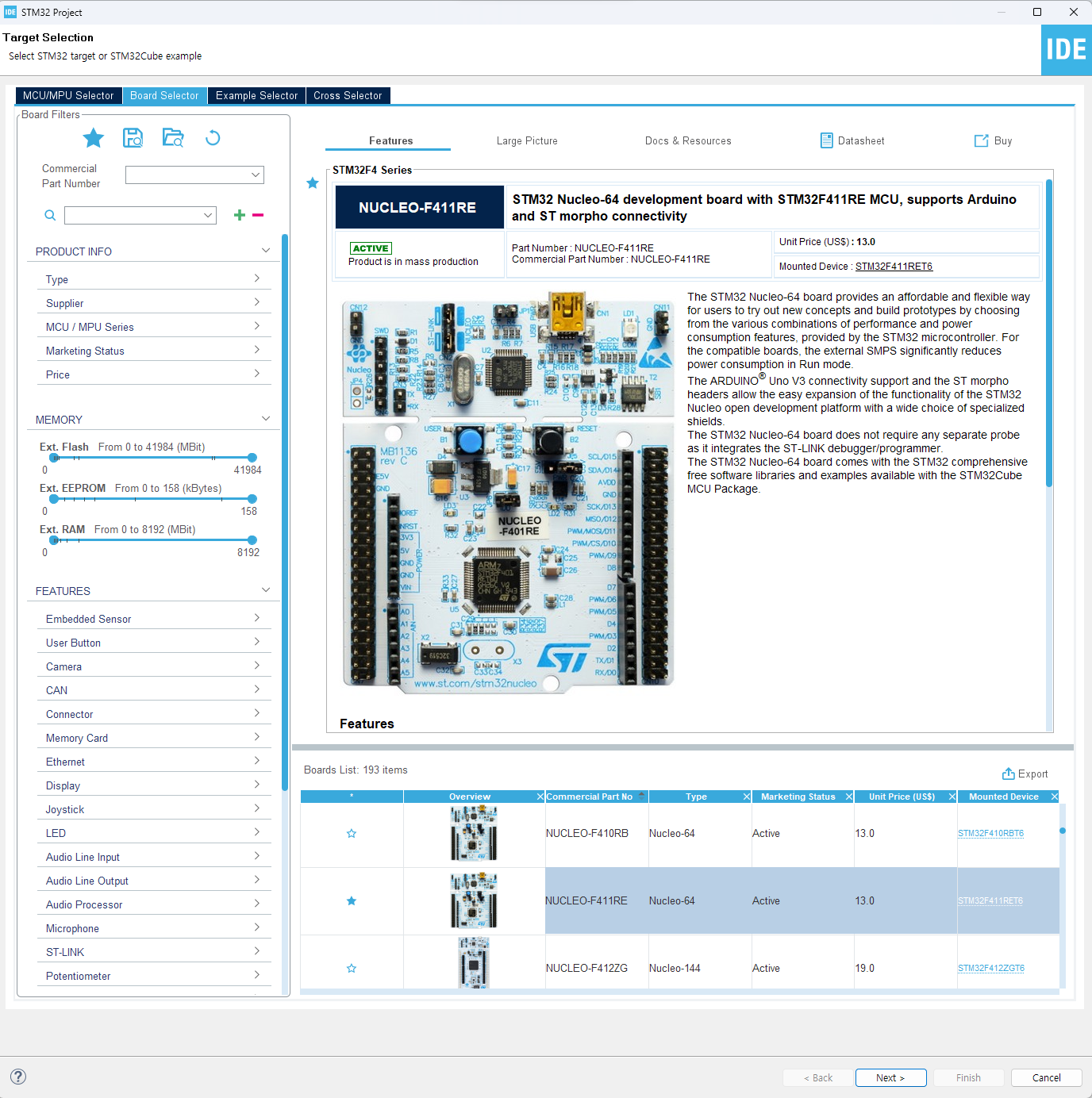Click the Ext. EEPROM slider maximum handle
This screenshot has width=1092, height=1098.
pyautogui.click(x=252, y=499)
